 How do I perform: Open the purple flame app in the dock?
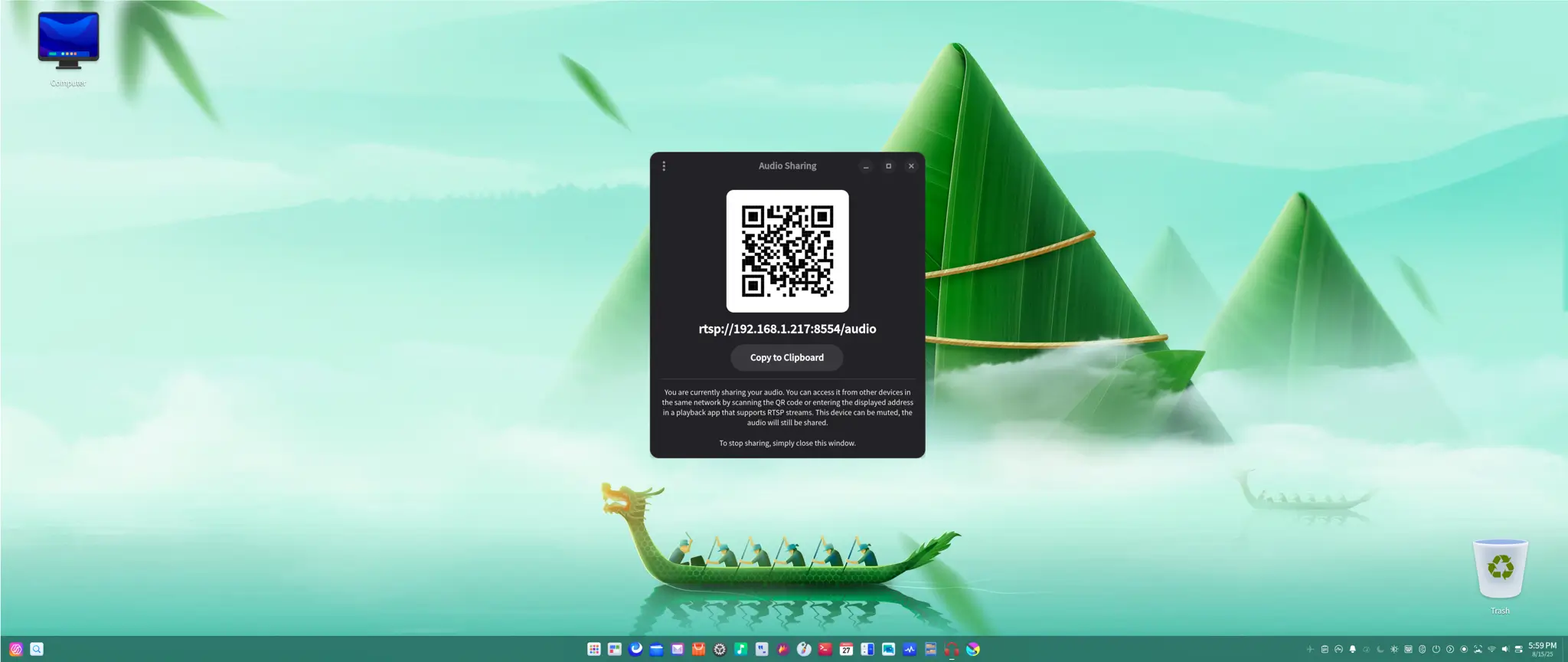tap(783, 649)
